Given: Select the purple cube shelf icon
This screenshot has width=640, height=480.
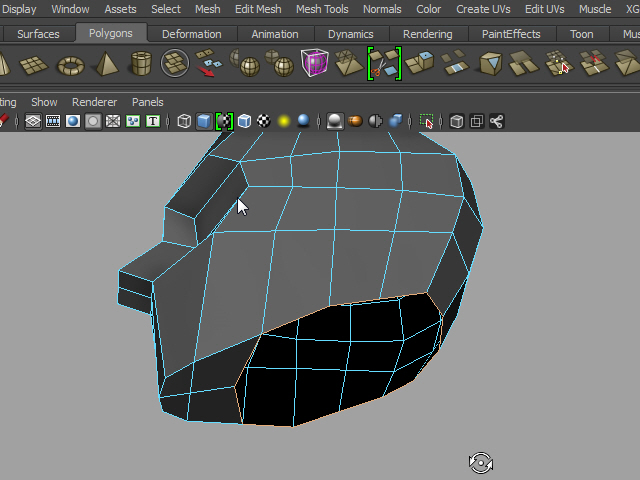Looking at the screenshot, I should click(314, 65).
